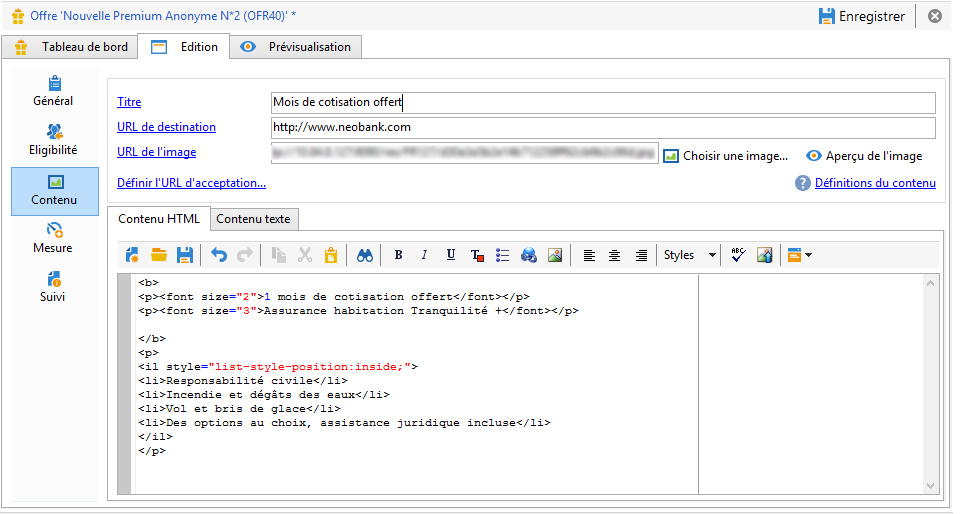The height and width of the screenshot is (514, 963).
Task: Open Définitions du contenu link
Action: [875, 183]
